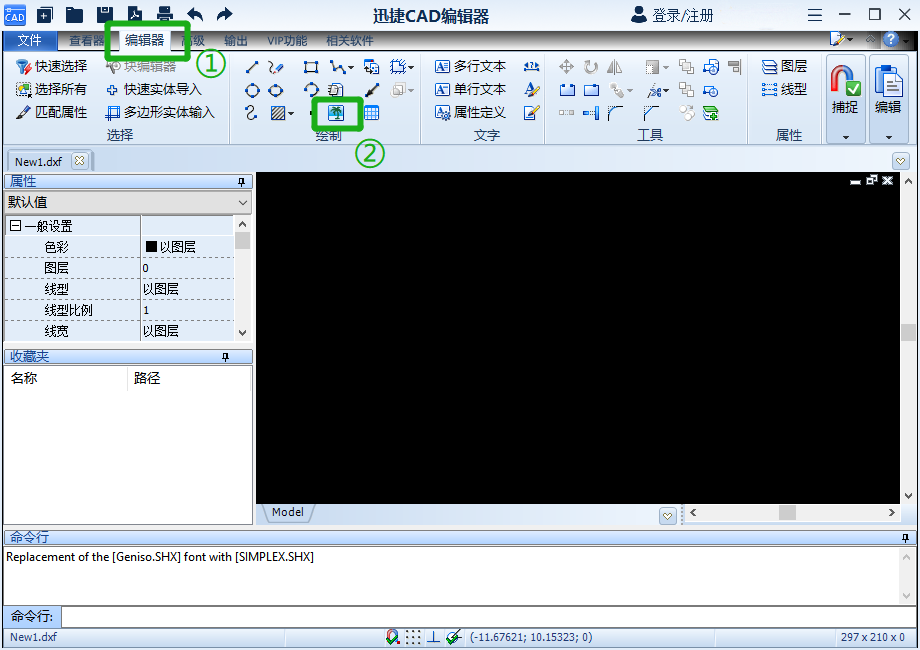Open a file with the folder icon

coord(75,15)
